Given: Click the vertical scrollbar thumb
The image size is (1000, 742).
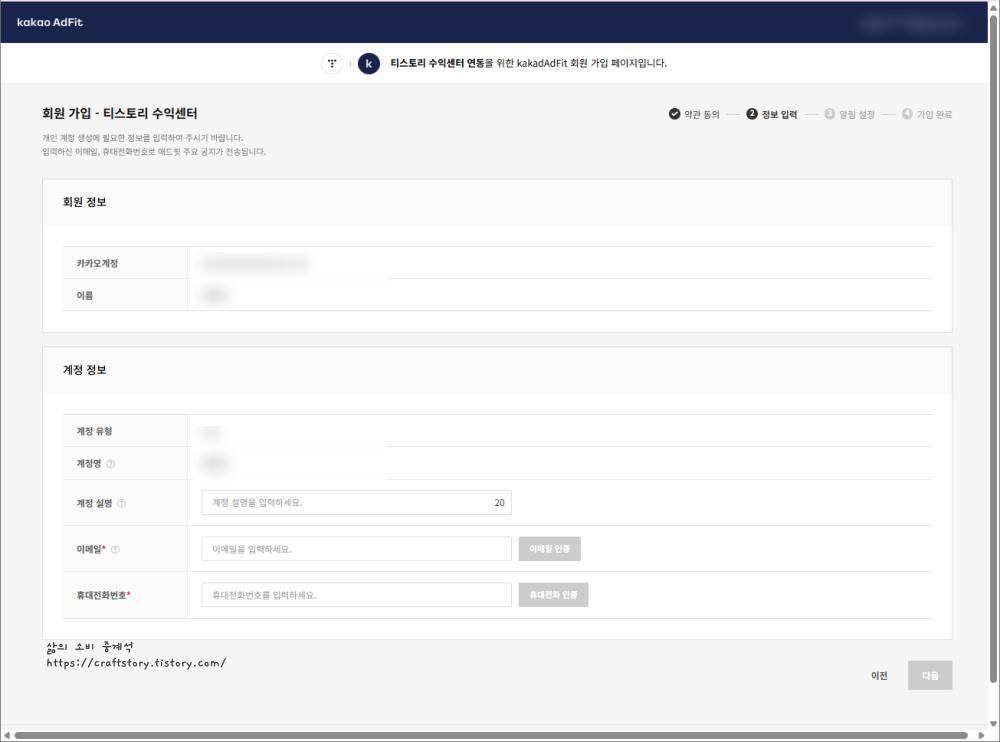Looking at the screenshot, I should pos(993,348).
